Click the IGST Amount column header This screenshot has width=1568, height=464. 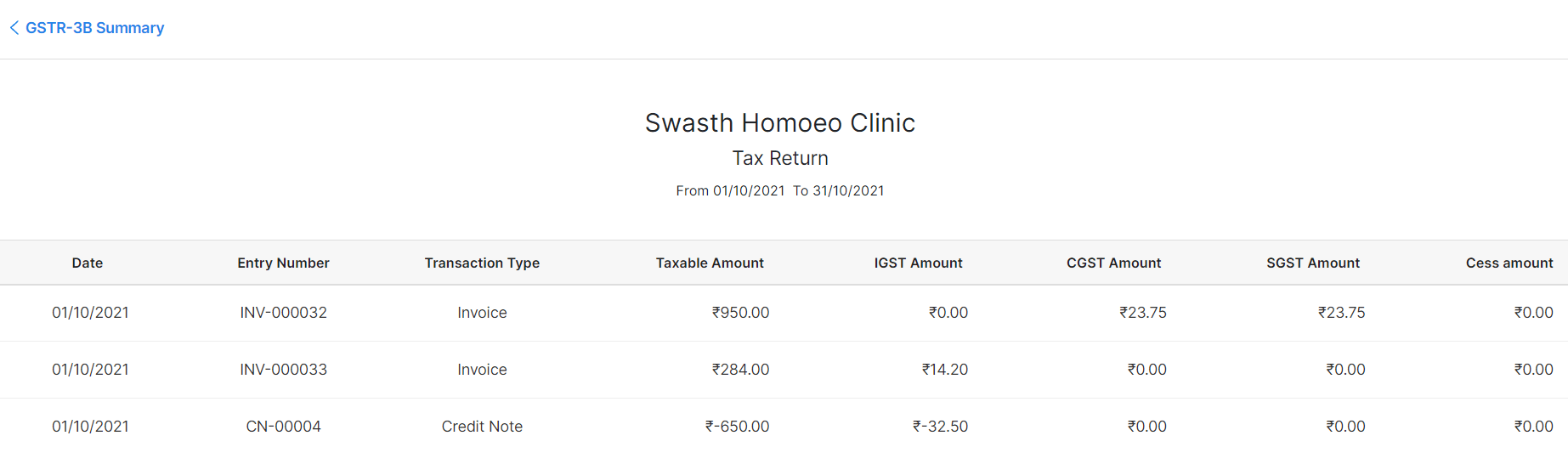click(x=918, y=263)
